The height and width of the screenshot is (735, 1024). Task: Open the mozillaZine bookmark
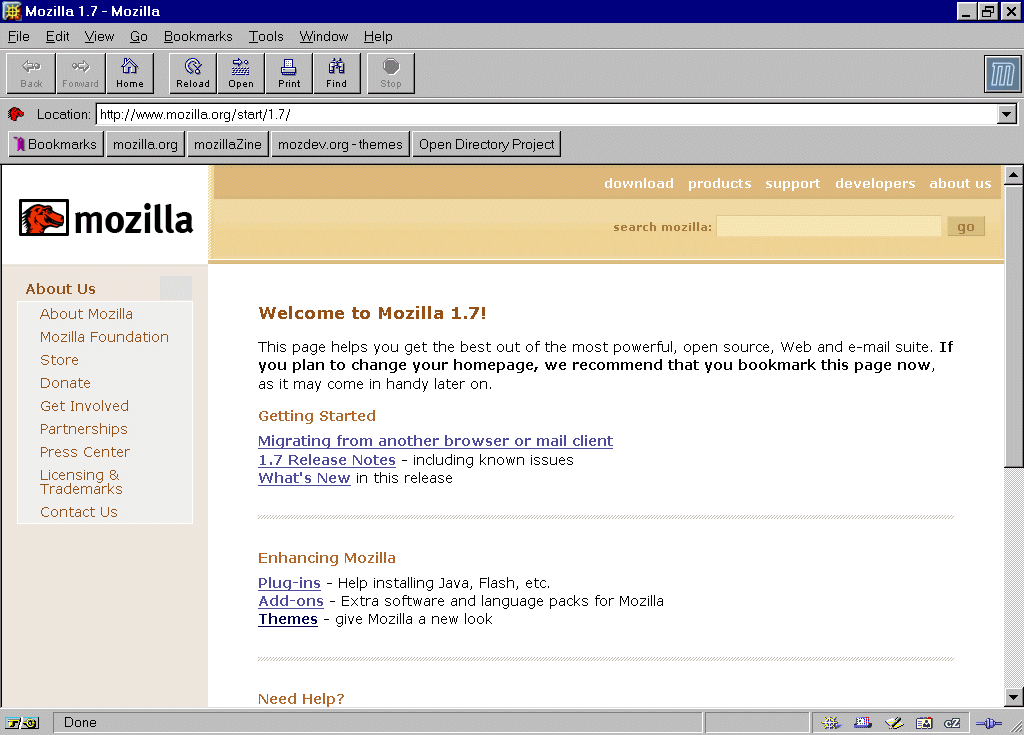pyautogui.click(x=227, y=144)
